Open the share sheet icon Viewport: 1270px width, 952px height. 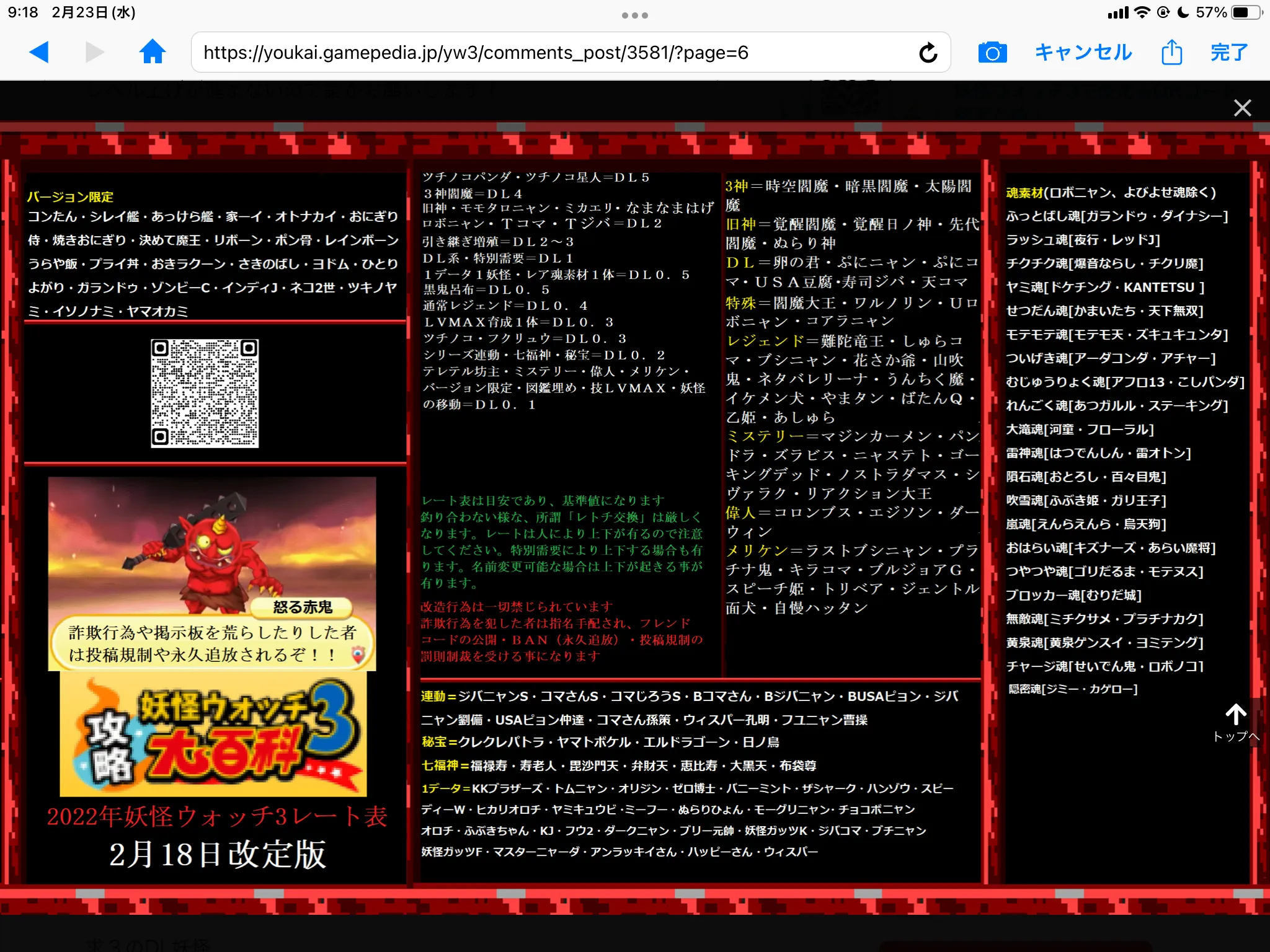[x=1171, y=52]
